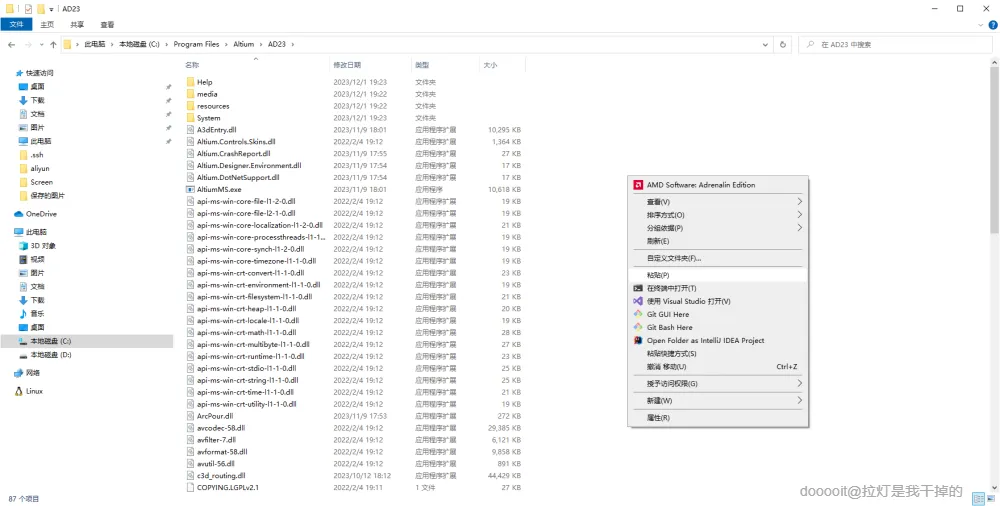
Task: Click the Visual Studio icon in context menu
Action: pyautogui.click(x=637, y=301)
